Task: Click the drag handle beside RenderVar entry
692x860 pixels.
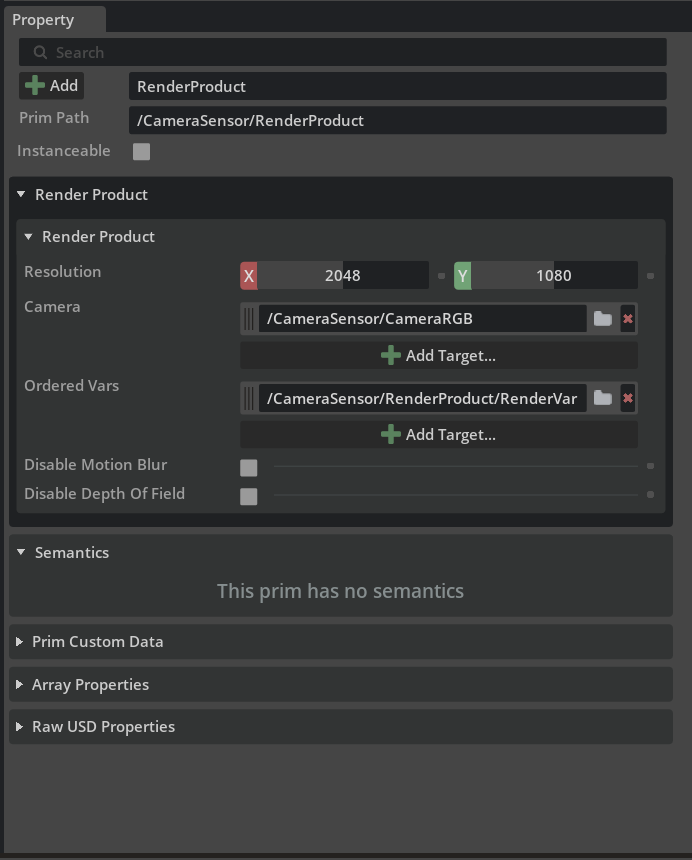Action: click(x=249, y=398)
